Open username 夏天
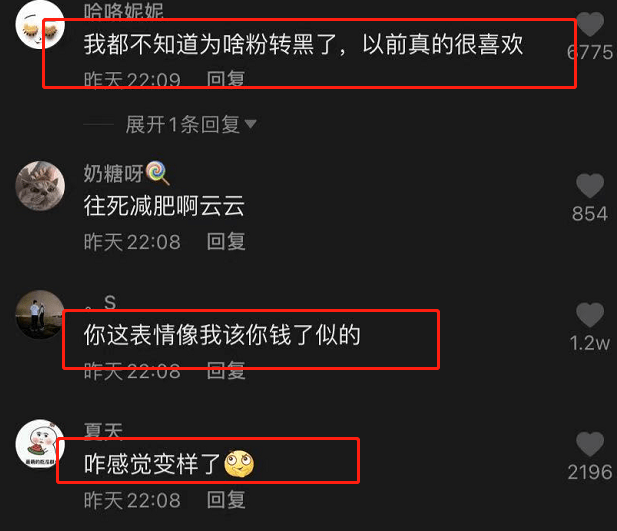This screenshot has height=531, width=617. [103, 431]
